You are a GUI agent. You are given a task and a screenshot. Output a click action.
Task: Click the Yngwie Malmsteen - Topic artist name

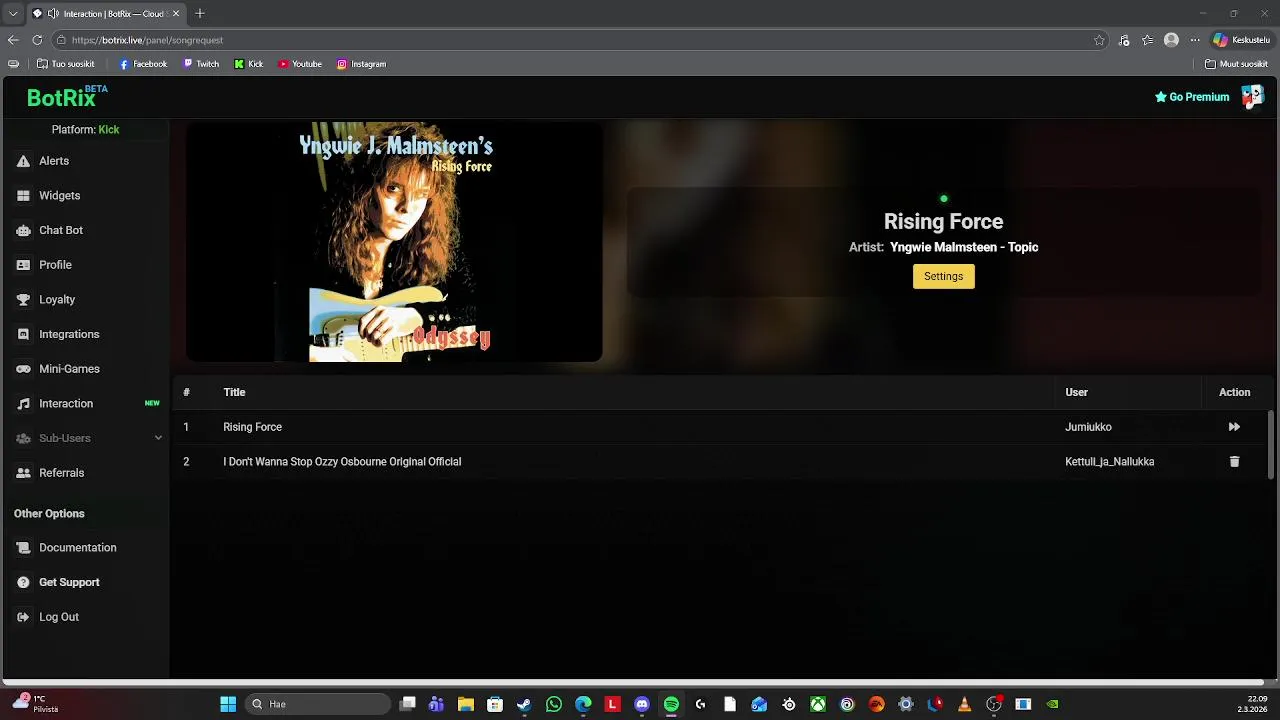(964, 247)
